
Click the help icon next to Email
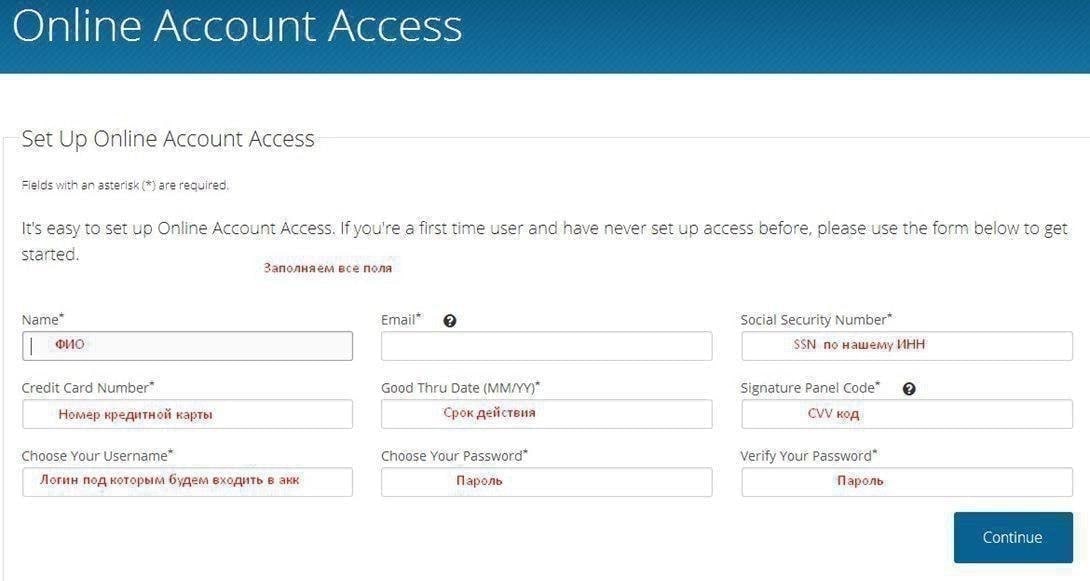tap(450, 321)
